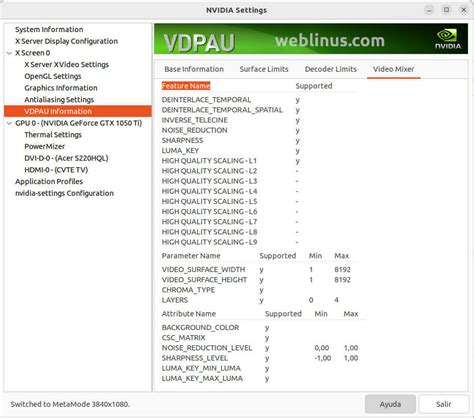The height and width of the screenshot is (418, 474).
Task: Click the Salir quit button
Action: 444,404
